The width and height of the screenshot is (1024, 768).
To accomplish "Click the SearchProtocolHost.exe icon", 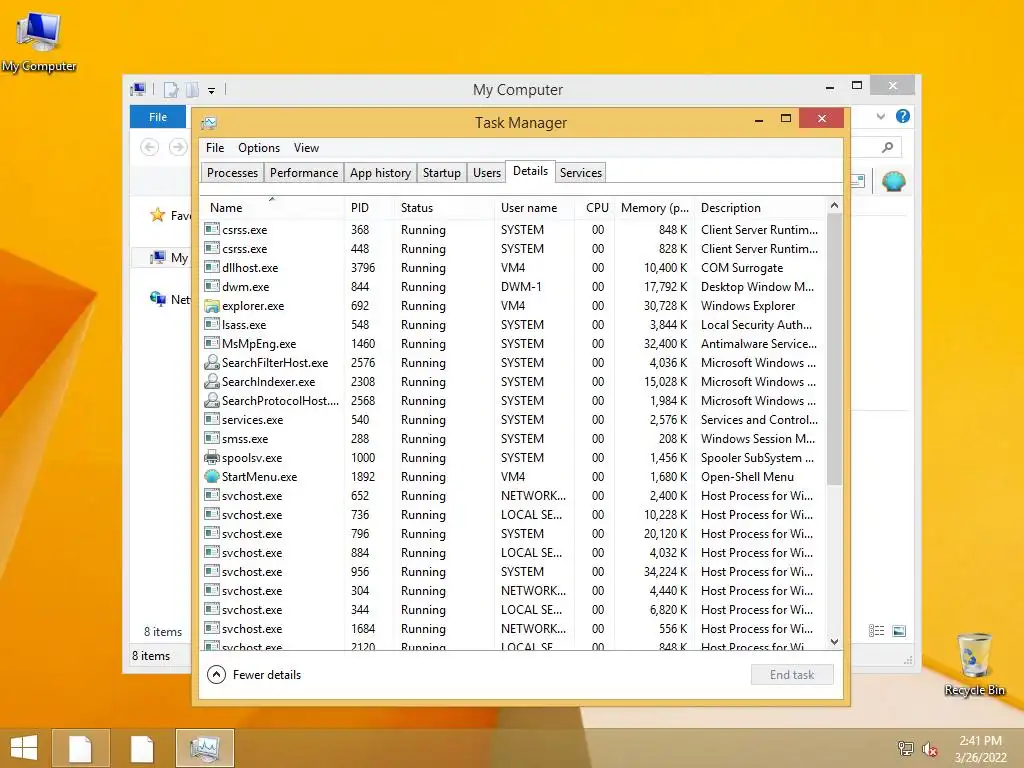I will [212, 400].
